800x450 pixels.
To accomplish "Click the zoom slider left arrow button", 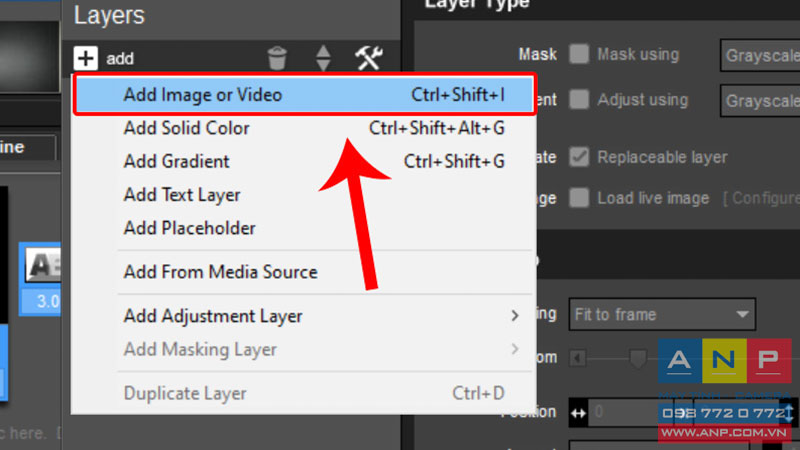I will (578, 358).
